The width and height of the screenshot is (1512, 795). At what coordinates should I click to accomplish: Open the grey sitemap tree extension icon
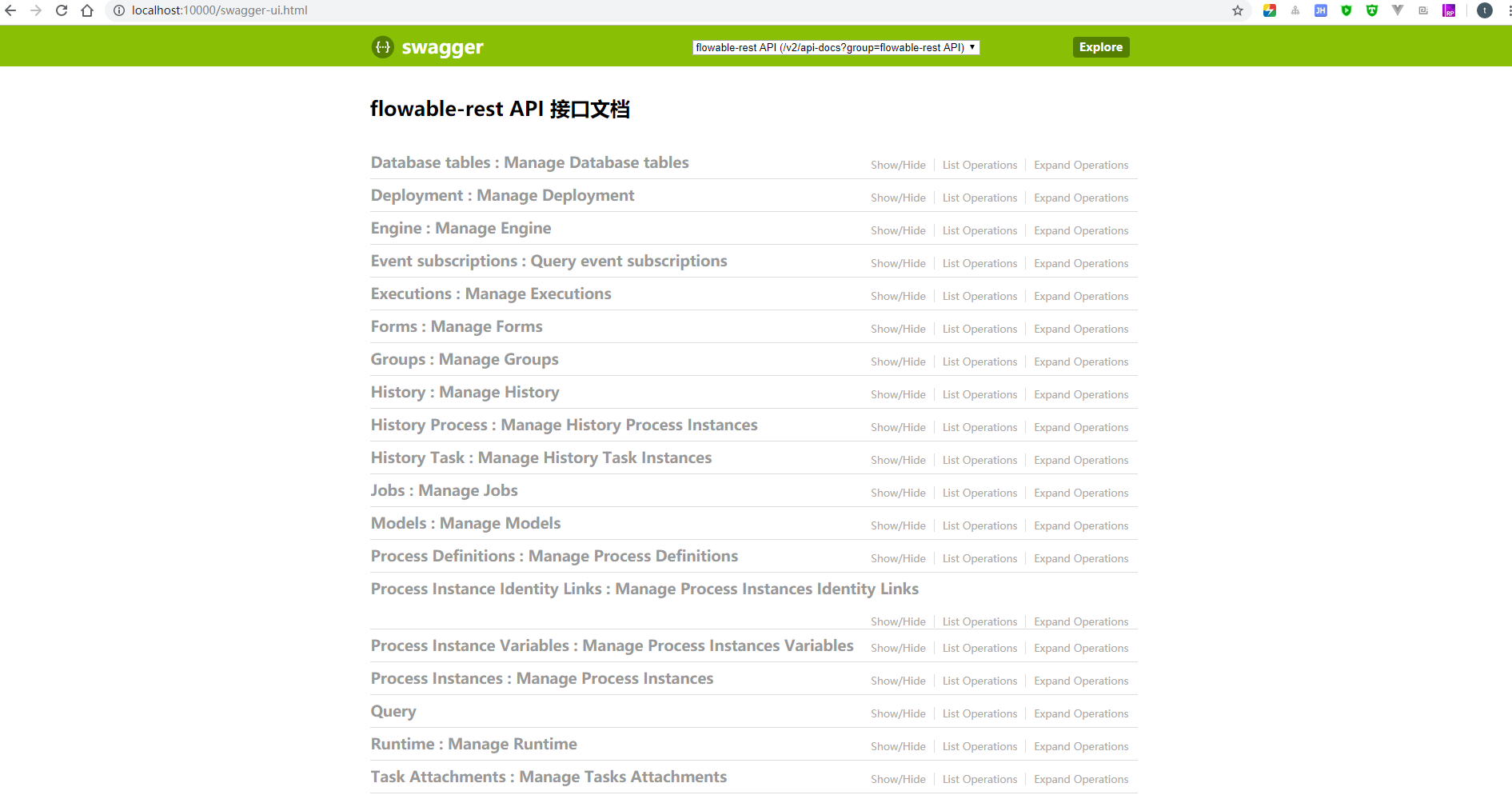pos(1295,10)
